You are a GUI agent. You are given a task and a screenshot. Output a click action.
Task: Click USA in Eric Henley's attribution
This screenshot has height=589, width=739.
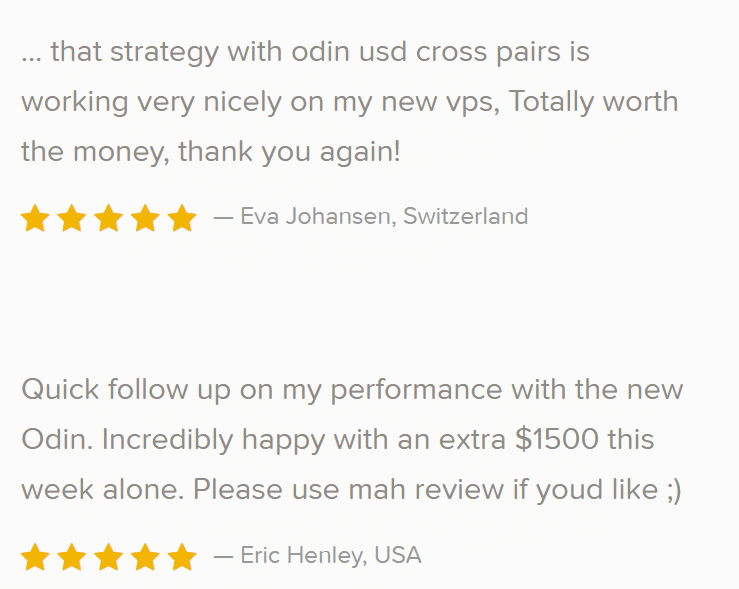click(398, 555)
